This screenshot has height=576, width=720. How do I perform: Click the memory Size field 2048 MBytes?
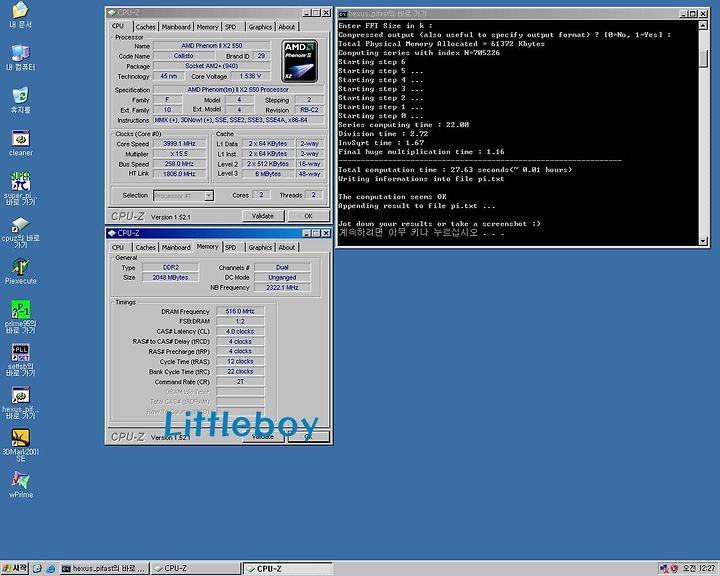coord(171,277)
